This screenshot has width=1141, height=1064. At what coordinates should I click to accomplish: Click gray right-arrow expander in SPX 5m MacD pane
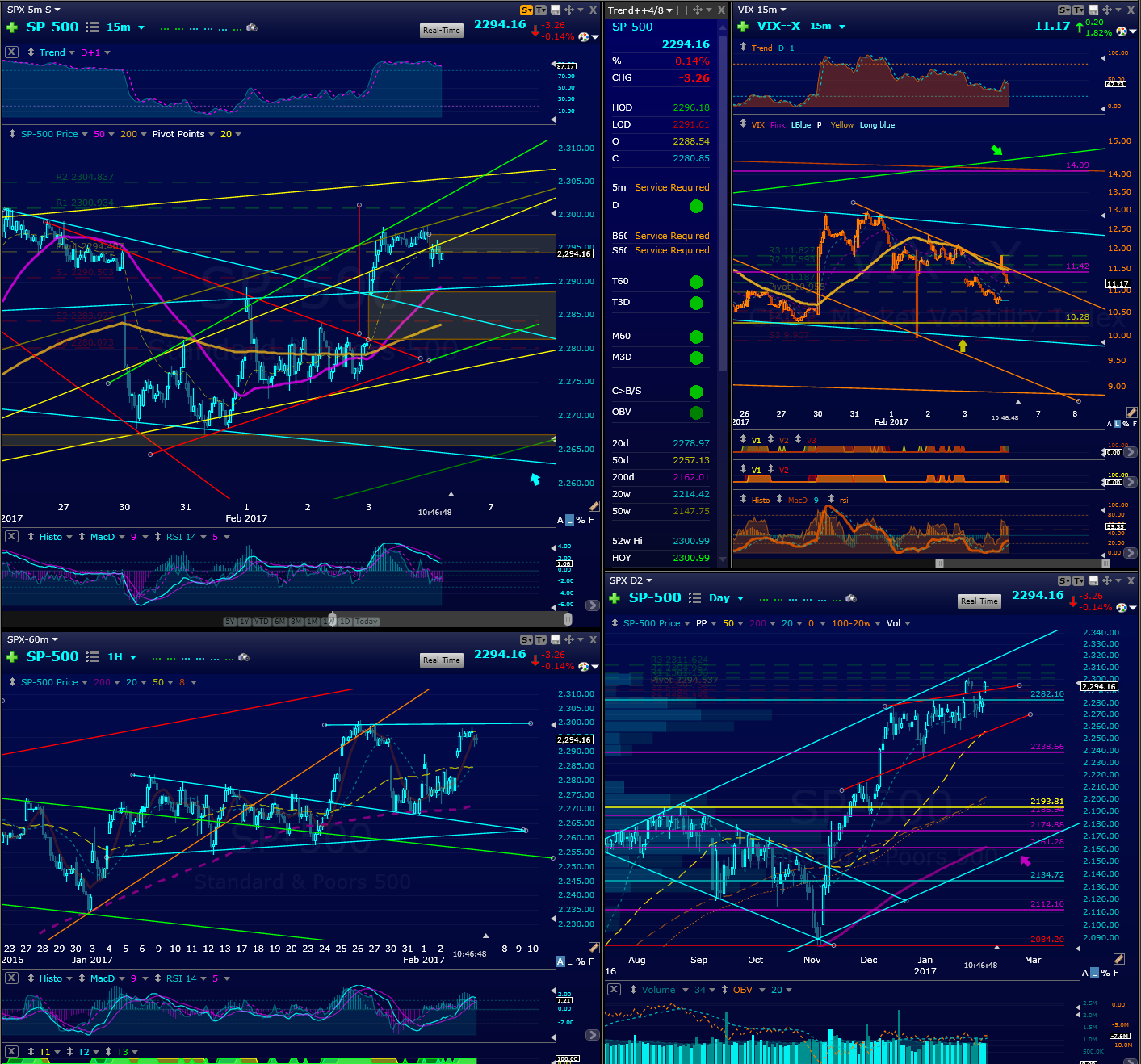(x=593, y=605)
